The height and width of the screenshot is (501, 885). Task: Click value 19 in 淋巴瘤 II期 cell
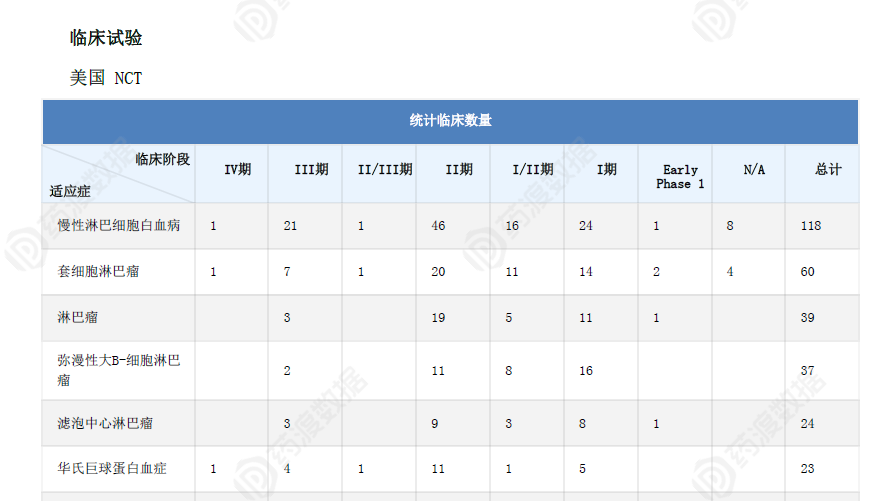[x=438, y=318]
